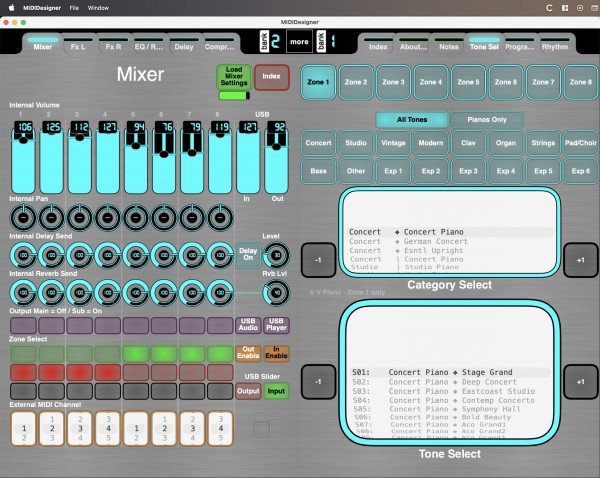Toggle USB Audio output button
The height and width of the screenshot is (478, 600).
click(248, 325)
